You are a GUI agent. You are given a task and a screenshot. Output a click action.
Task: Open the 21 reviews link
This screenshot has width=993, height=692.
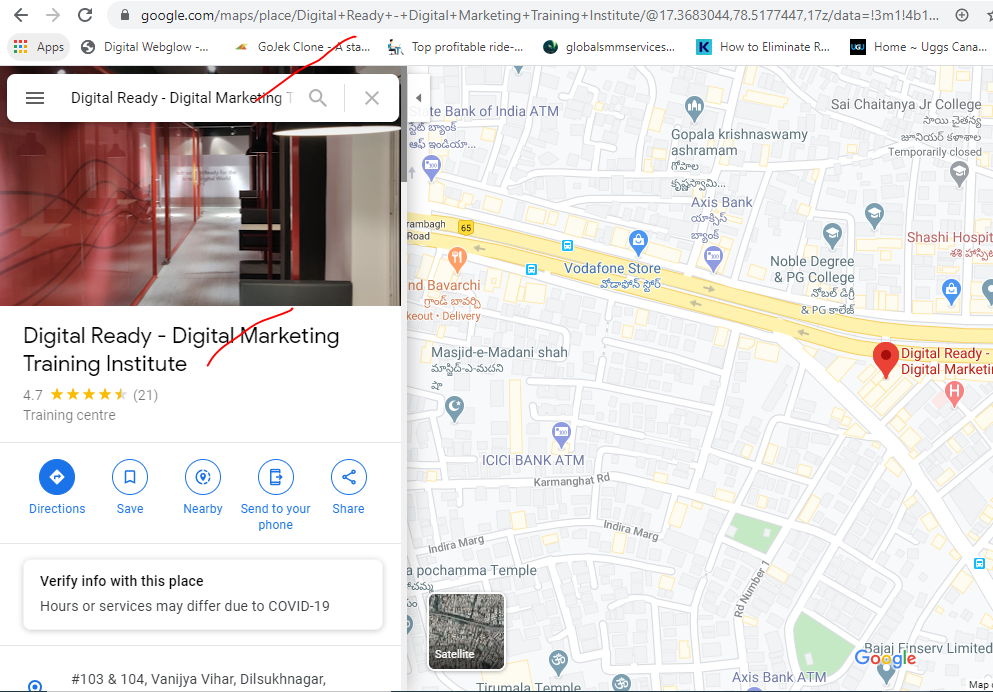[x=146, y=395]
